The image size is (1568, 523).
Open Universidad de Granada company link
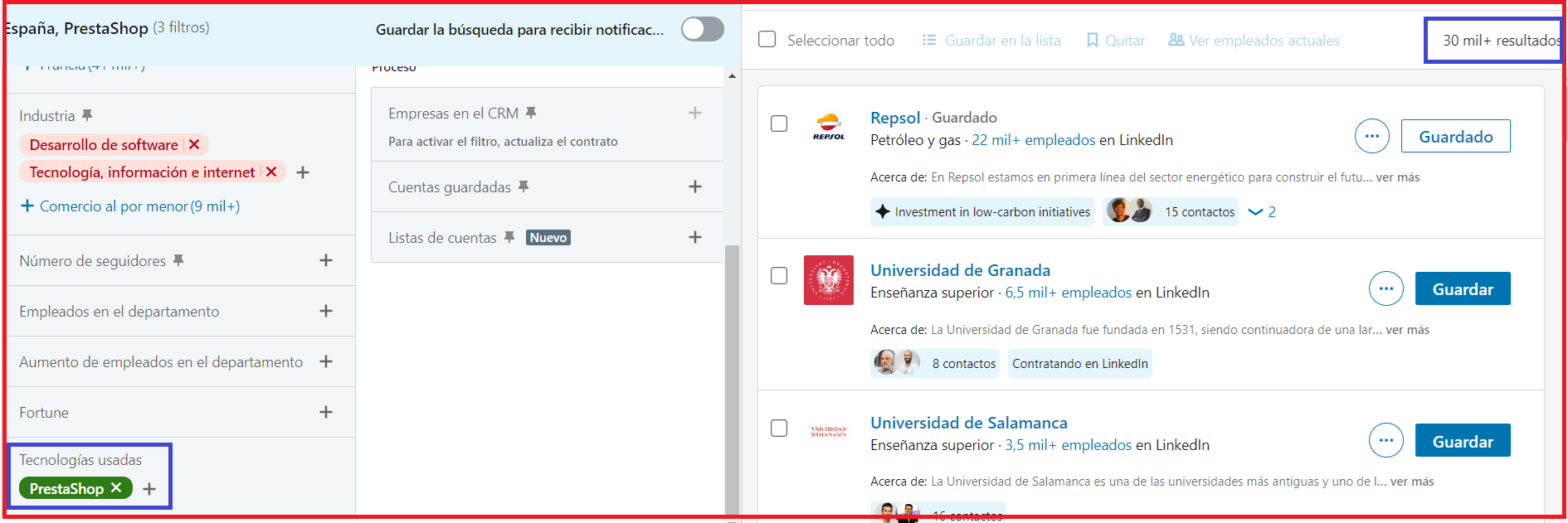(x=960, y=270)
